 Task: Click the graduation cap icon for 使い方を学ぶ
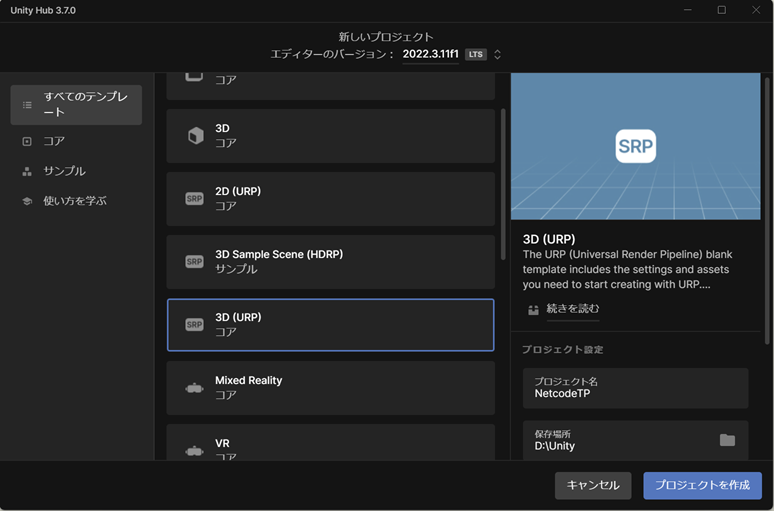[x=27, y=201]
